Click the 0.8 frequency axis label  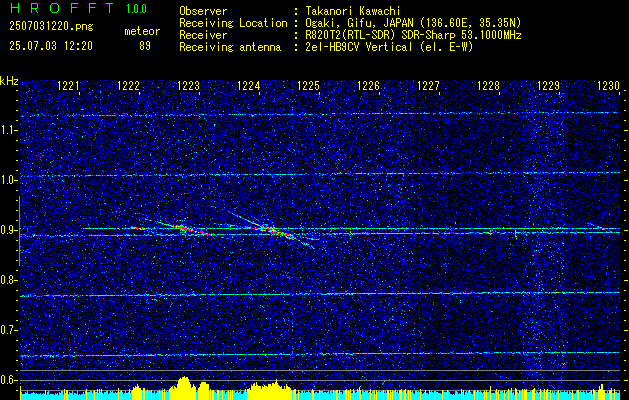8,280
